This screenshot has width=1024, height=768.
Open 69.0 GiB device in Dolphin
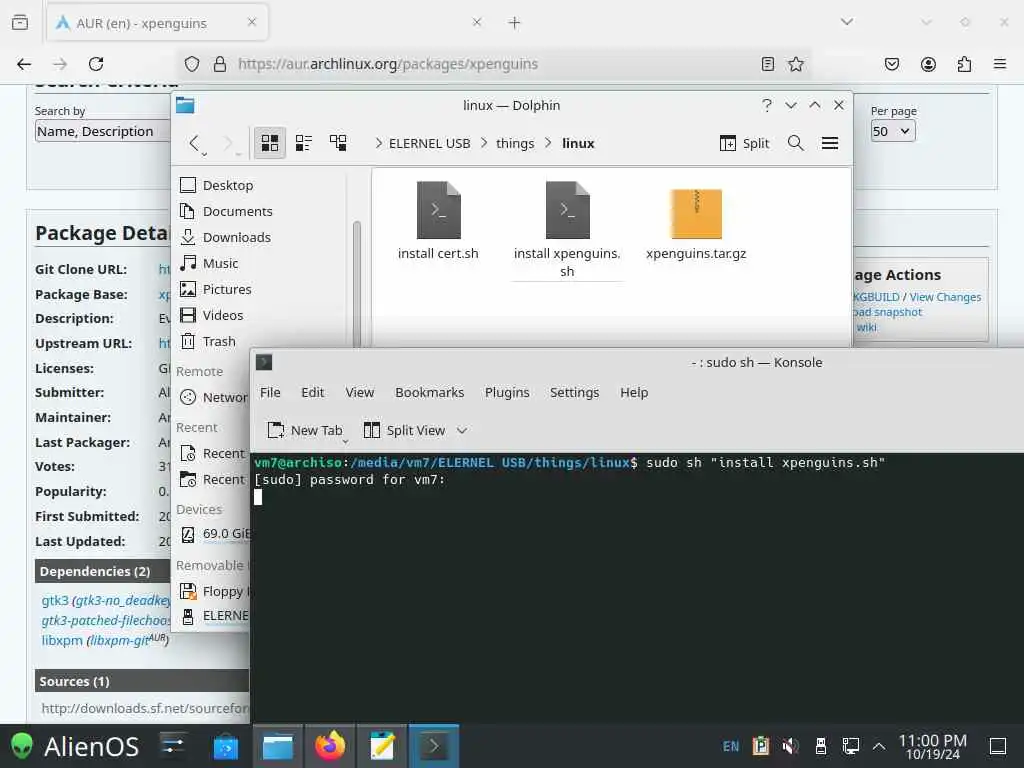click(213, 534)
